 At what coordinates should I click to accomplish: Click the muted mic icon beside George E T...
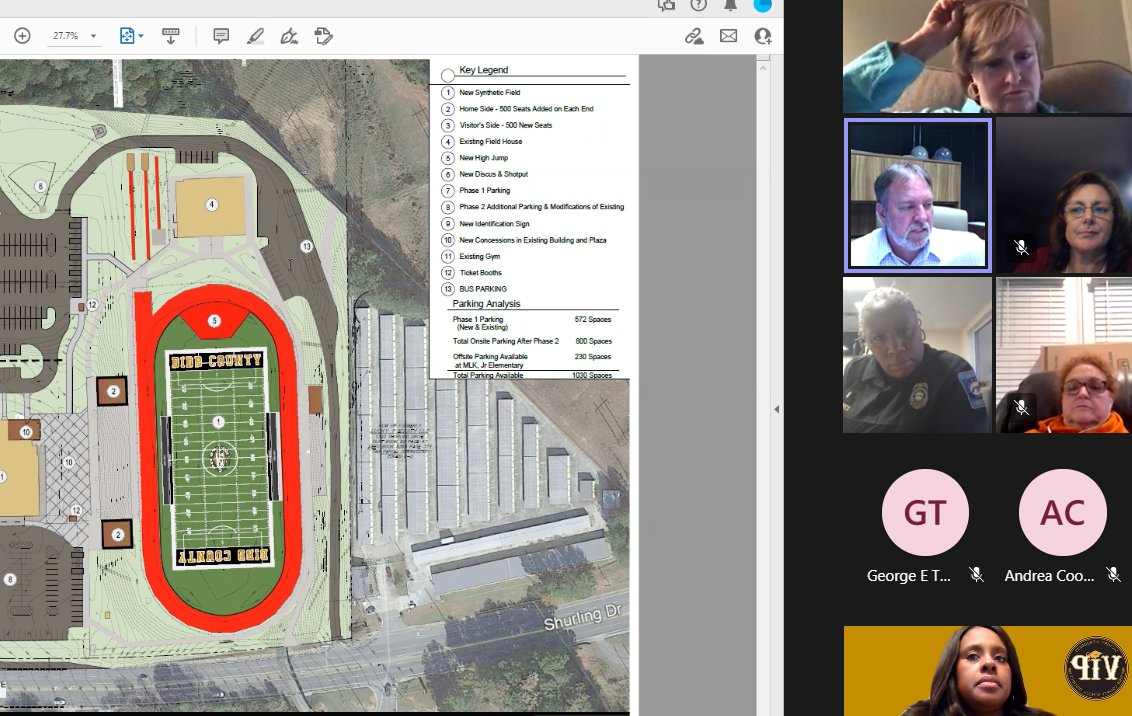coord(976,575)
